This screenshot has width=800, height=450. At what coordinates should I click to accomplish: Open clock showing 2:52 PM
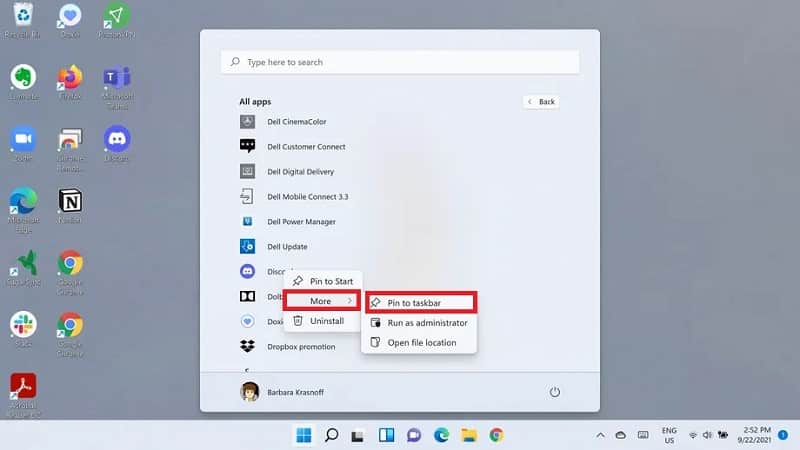[x=754, y=435]
